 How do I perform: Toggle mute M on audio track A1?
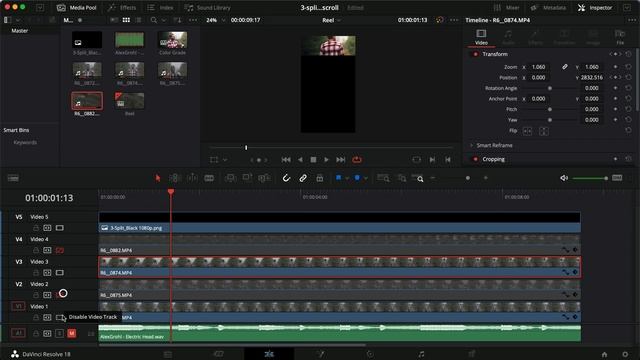pyautogui.click(x=71, y=333)
